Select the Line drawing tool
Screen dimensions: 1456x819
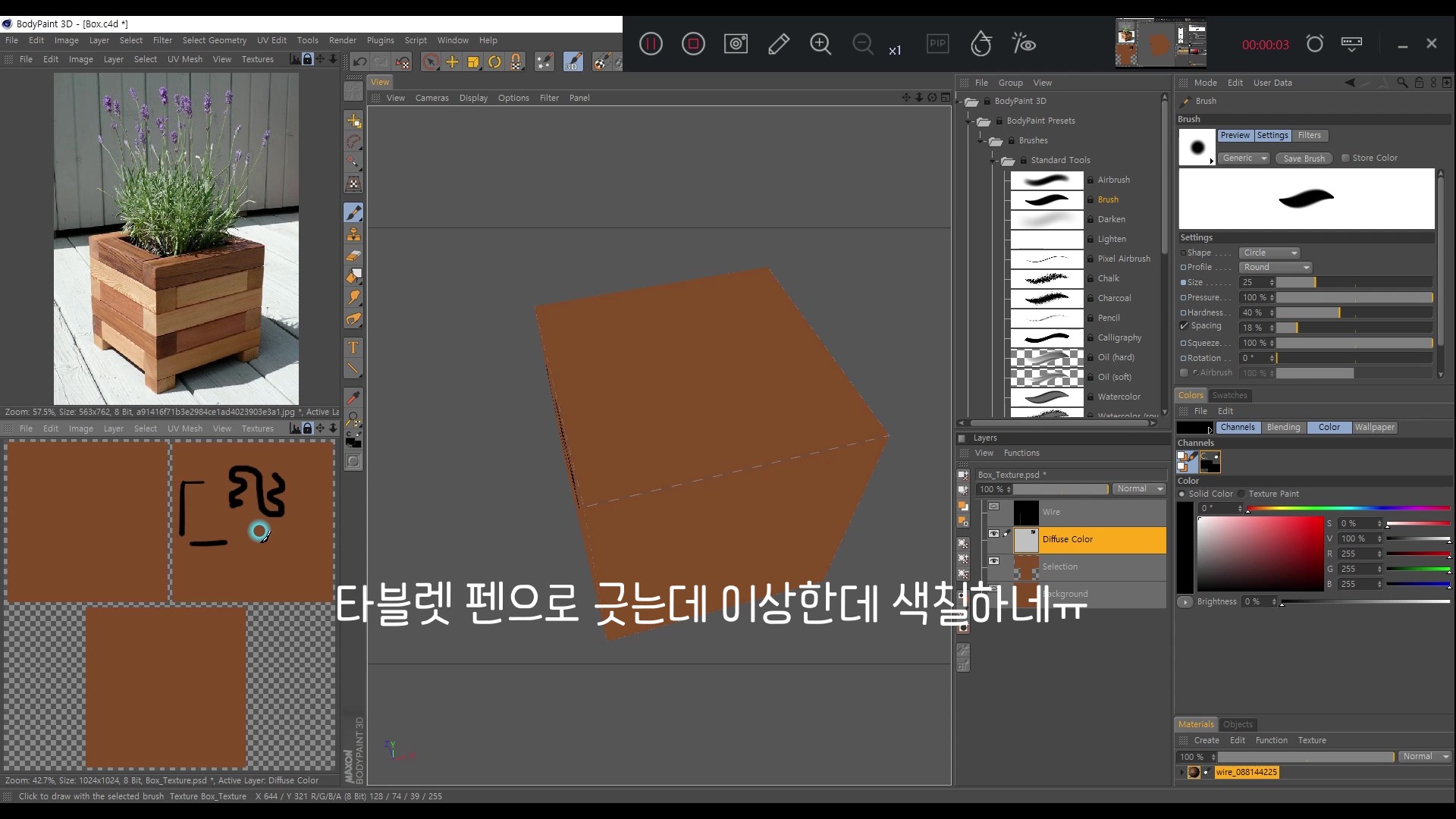[353, 369]
